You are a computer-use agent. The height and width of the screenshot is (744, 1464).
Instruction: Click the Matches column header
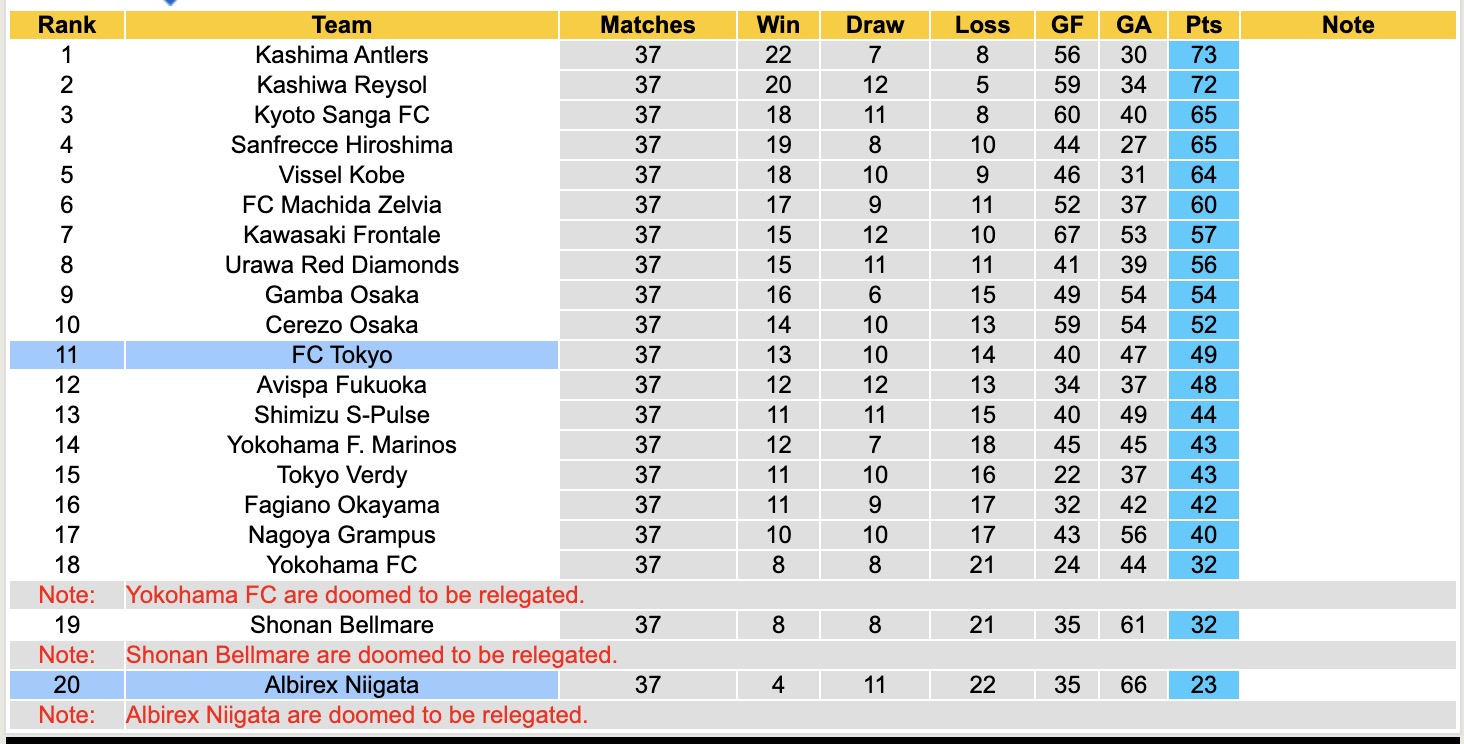coord(647,25)
